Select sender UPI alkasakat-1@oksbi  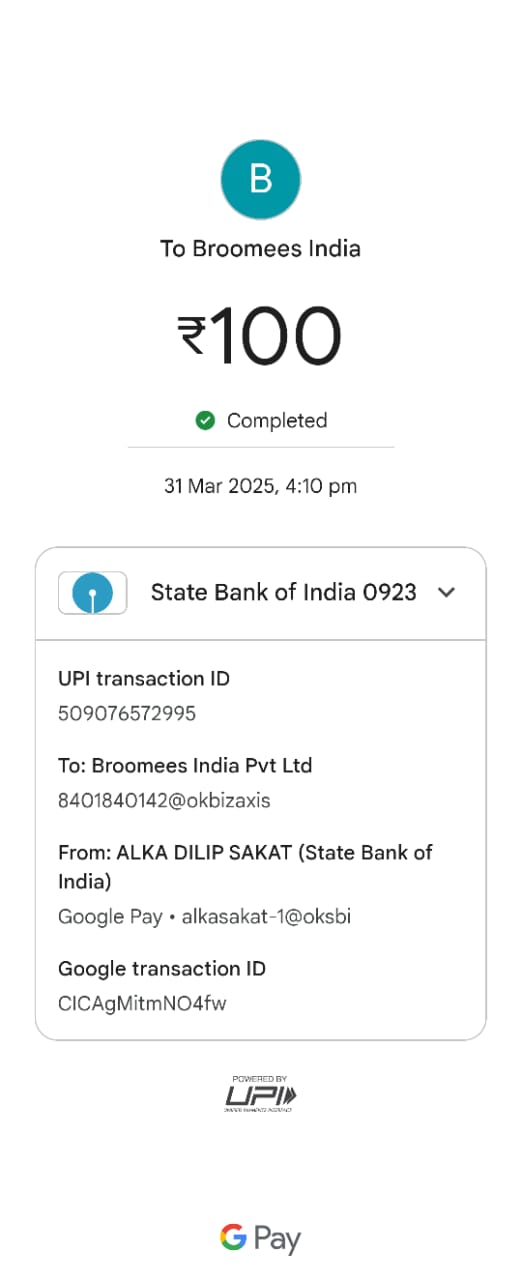[266, 917]
